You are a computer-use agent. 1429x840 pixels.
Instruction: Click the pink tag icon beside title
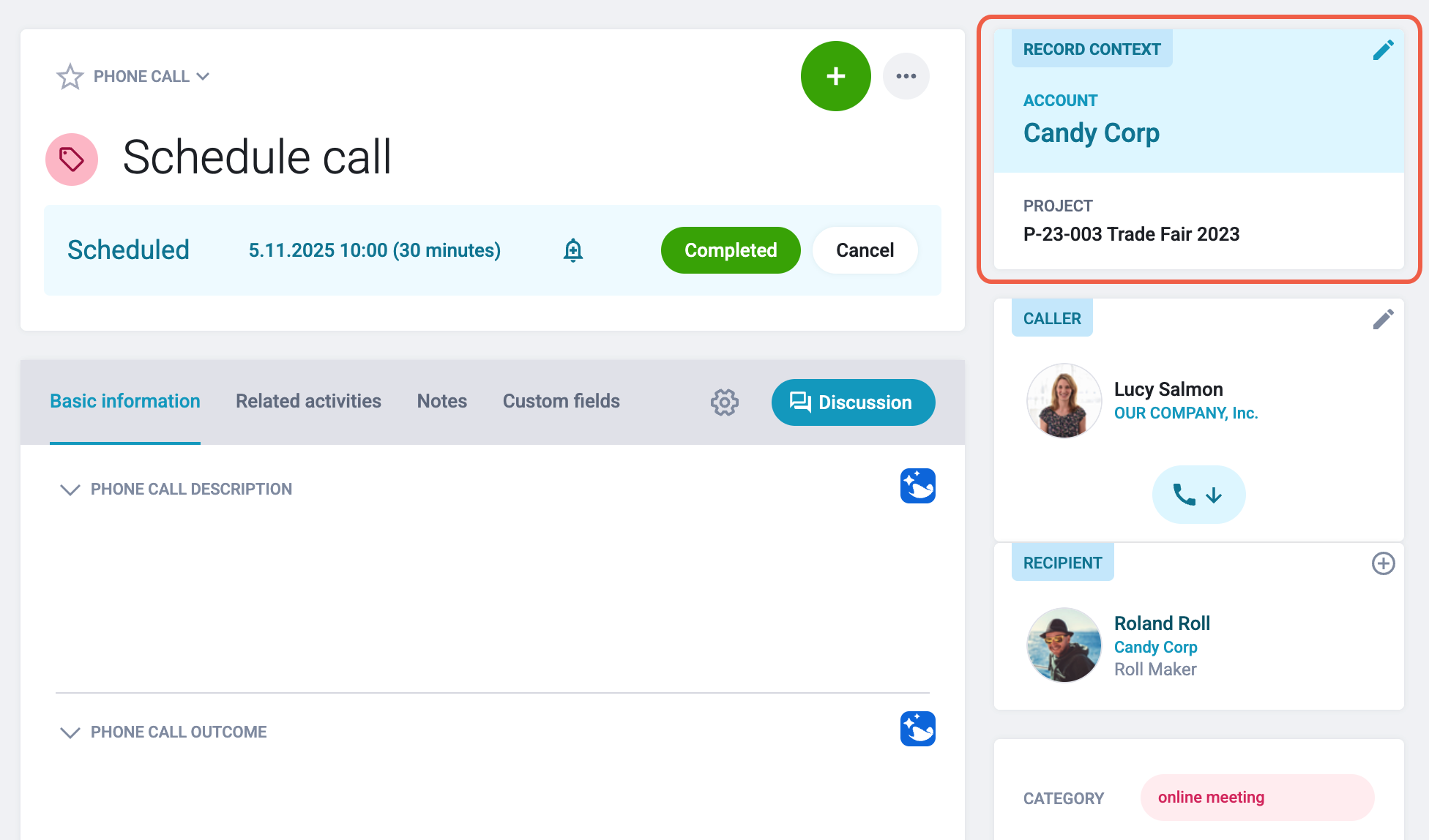pos(72,159)
